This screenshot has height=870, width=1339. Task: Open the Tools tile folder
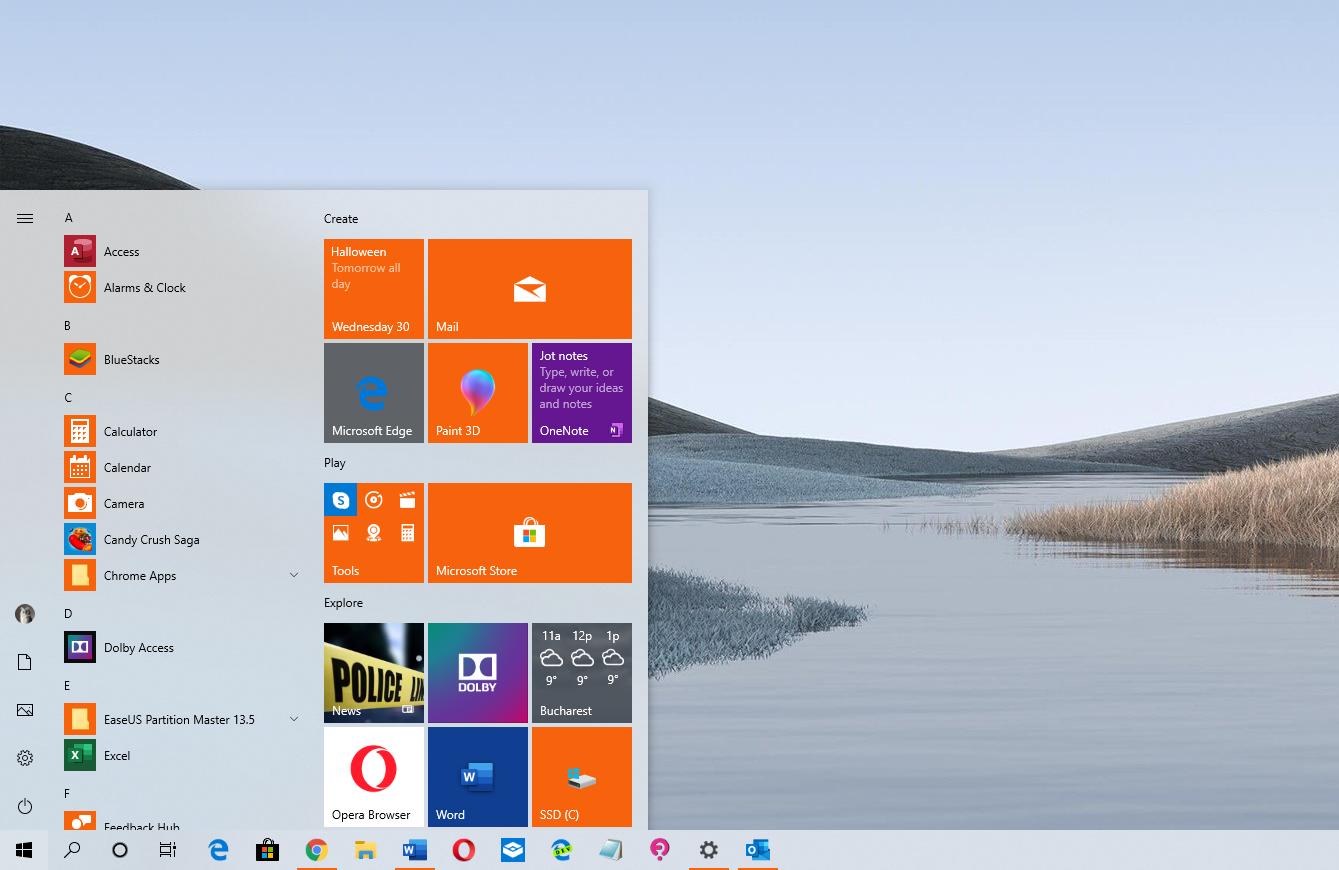tap(374, 533)
